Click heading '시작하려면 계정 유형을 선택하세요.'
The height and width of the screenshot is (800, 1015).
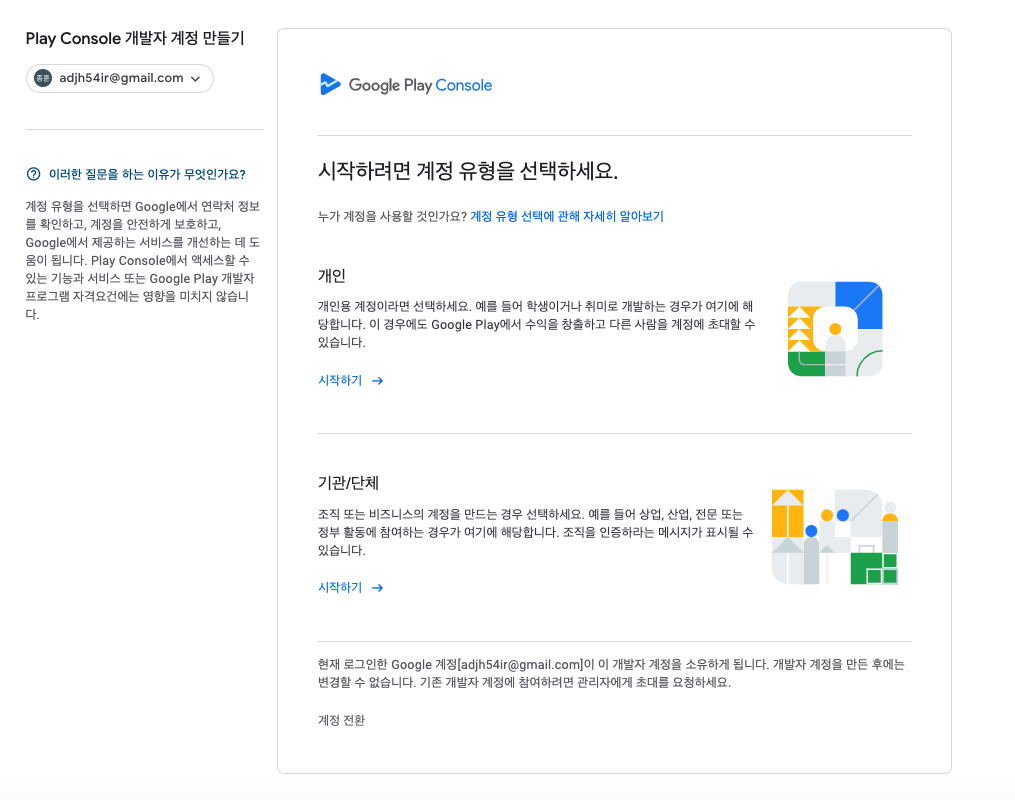pos(468,171)
